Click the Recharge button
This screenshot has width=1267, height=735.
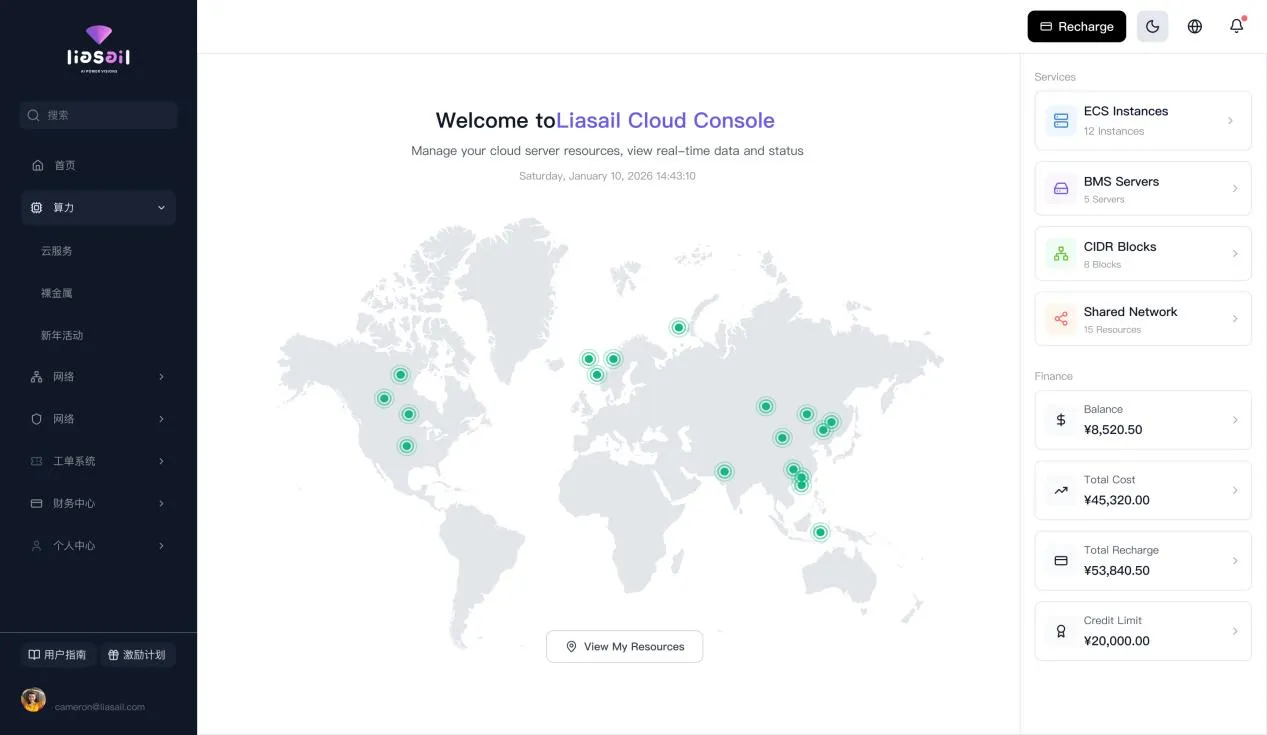(x=1076, y=27)
